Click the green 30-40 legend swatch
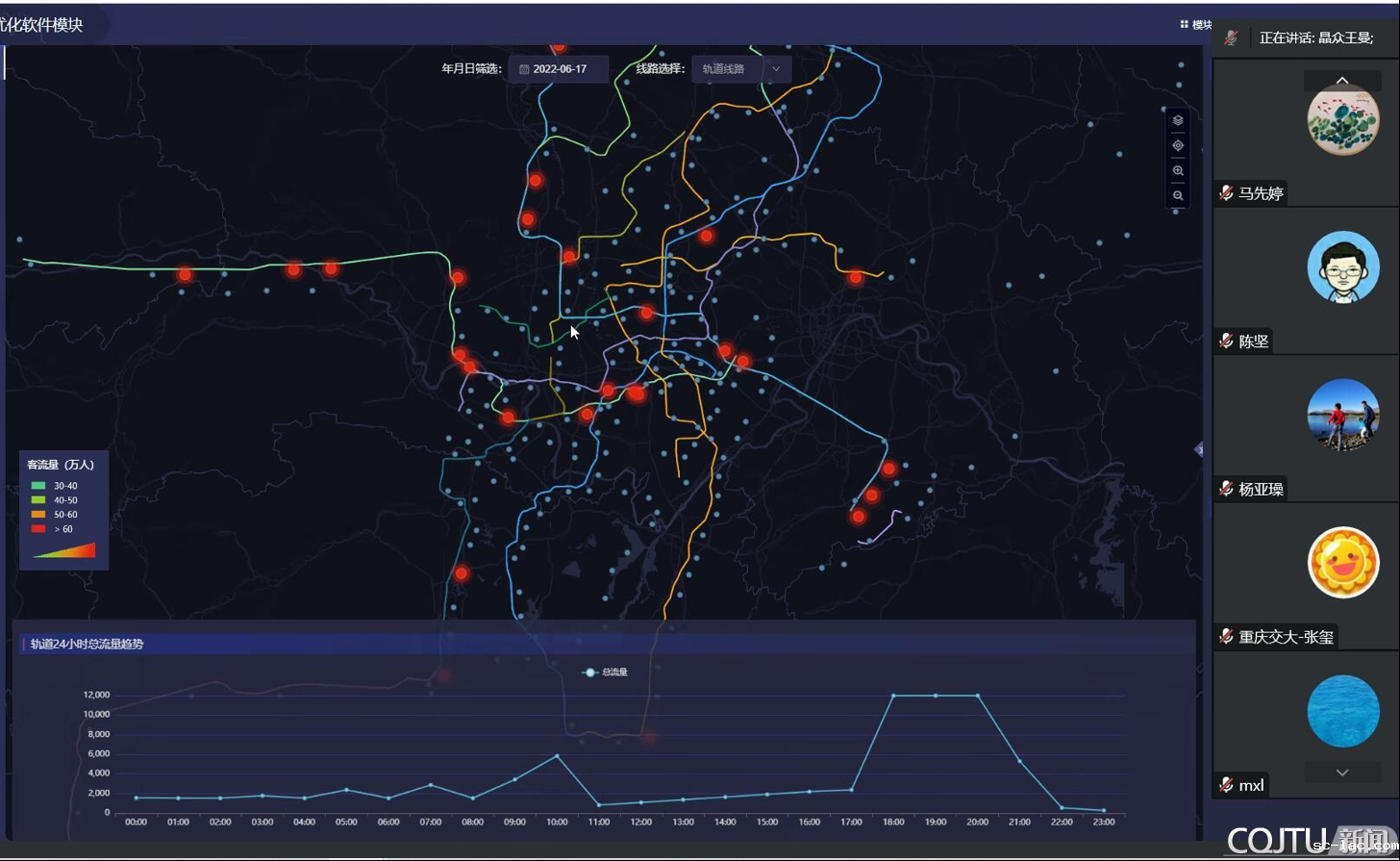1400x861 pixels. 38,486
